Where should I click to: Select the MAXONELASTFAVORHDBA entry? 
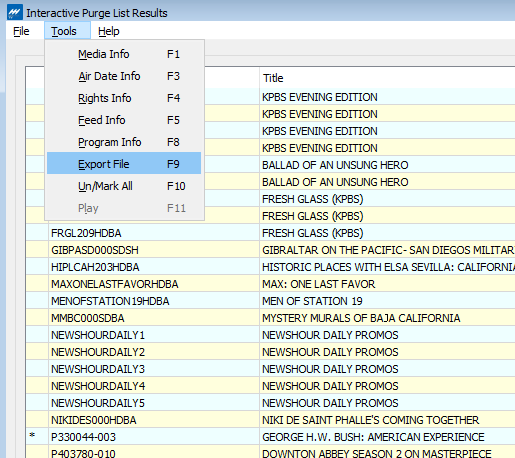point(115,284)
